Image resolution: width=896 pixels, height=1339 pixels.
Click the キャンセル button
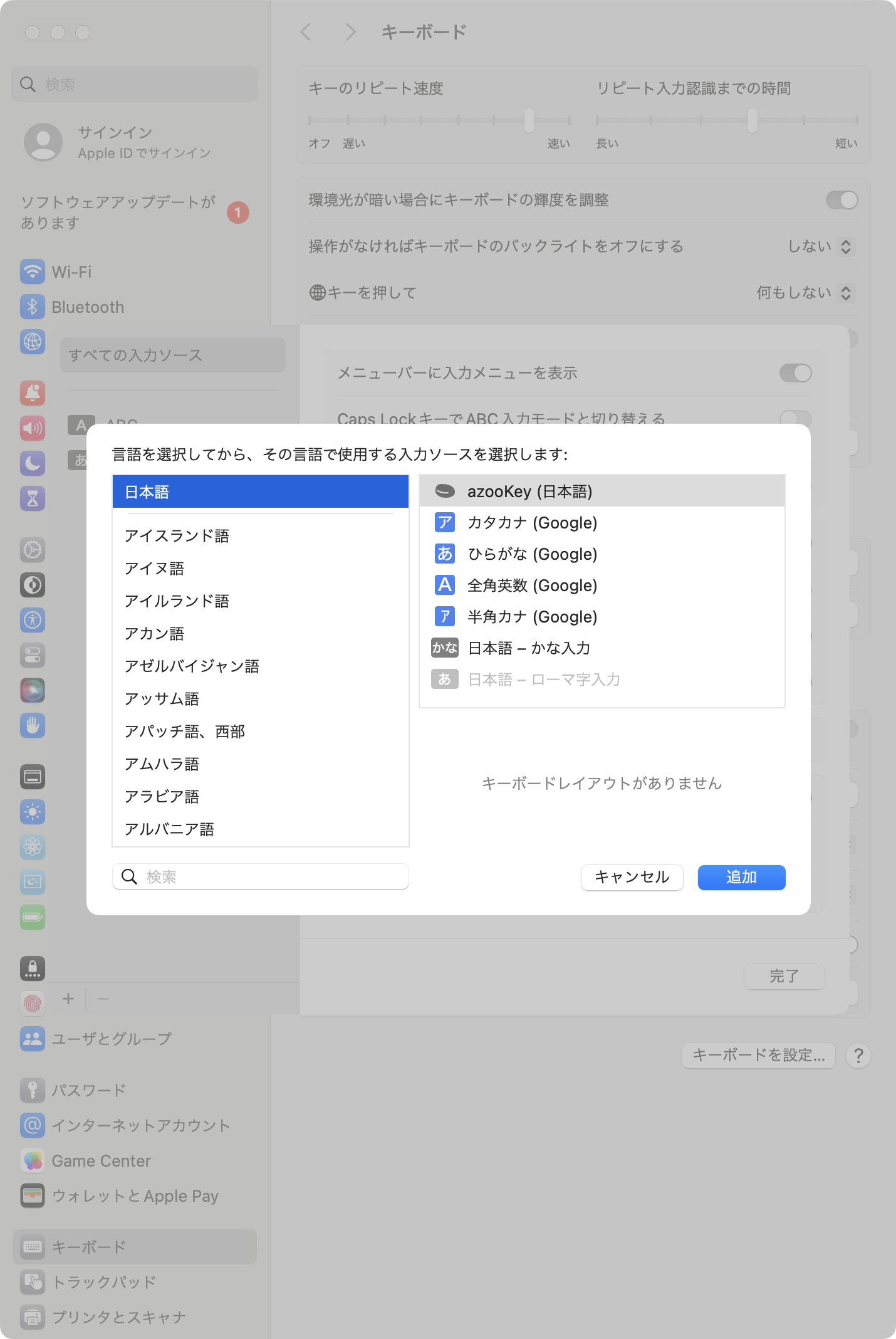[632, 877]
